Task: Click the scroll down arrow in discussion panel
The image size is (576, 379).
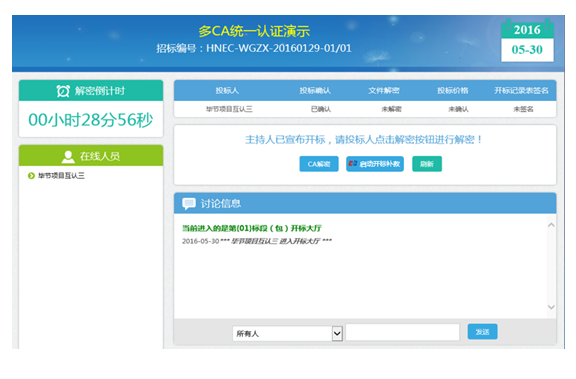Action: [551, 307]
